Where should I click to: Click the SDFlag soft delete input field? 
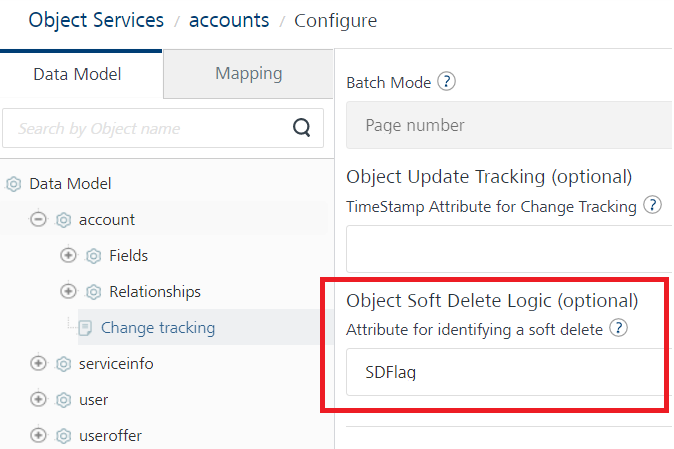pyautogui.click(x=507, y=372)
